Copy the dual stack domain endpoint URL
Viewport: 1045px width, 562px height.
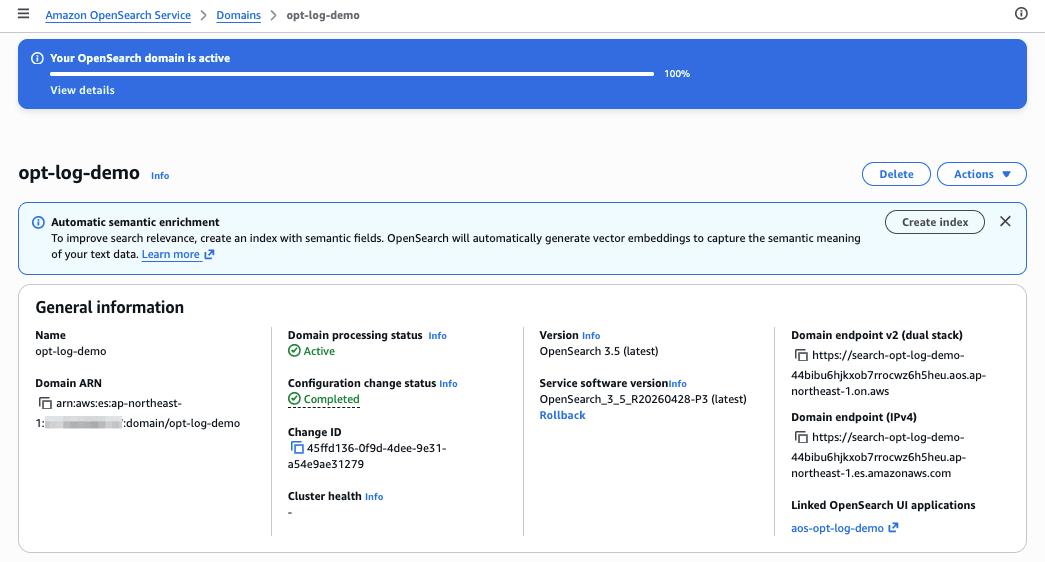pos(801,355)
